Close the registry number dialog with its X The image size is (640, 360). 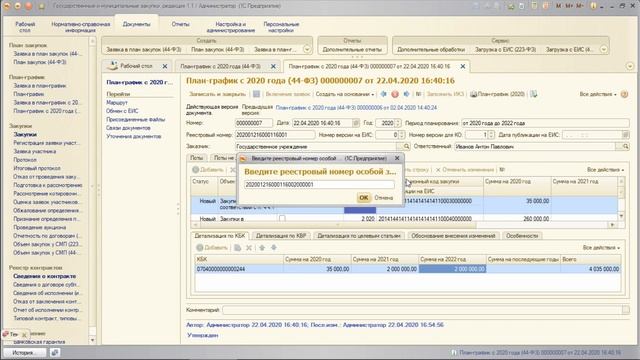pyautogui.click(x=397, y=158)
